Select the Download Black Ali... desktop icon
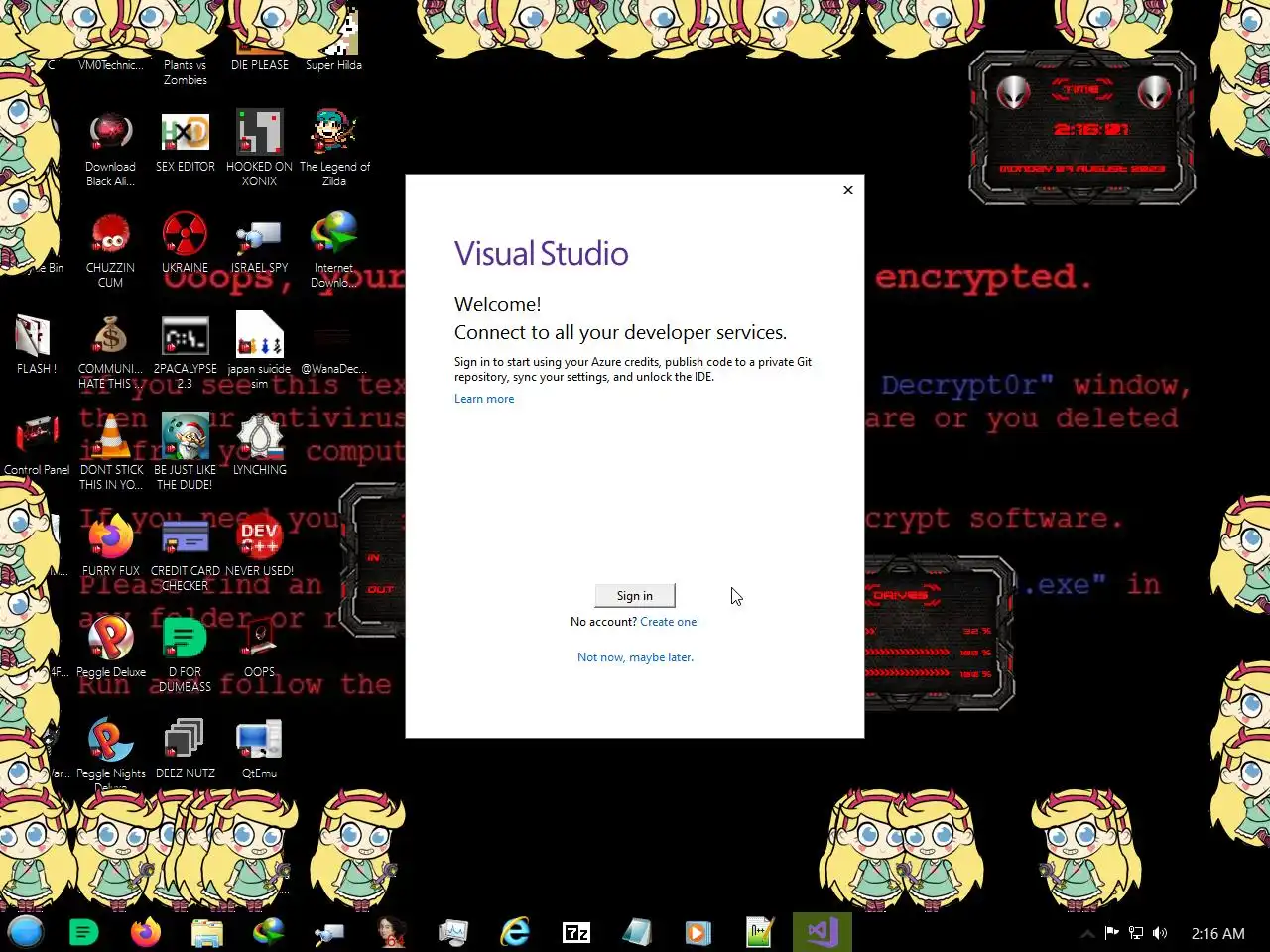The height and width of the screenshot is (952, 1270). tap(110, 149)
